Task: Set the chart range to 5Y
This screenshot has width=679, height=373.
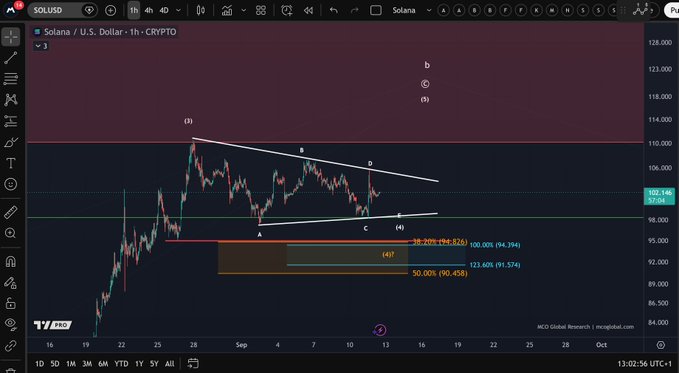Action: [x=154, y=363]
